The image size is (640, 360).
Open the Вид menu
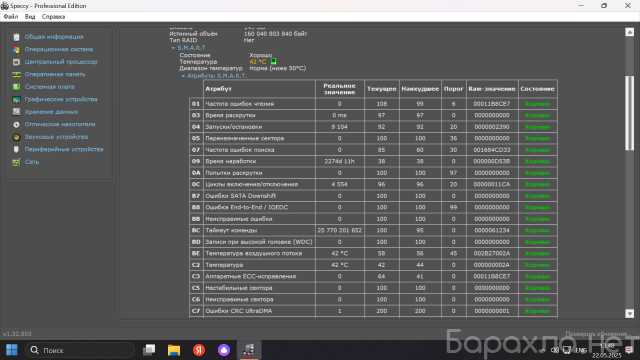coord(30,17)
